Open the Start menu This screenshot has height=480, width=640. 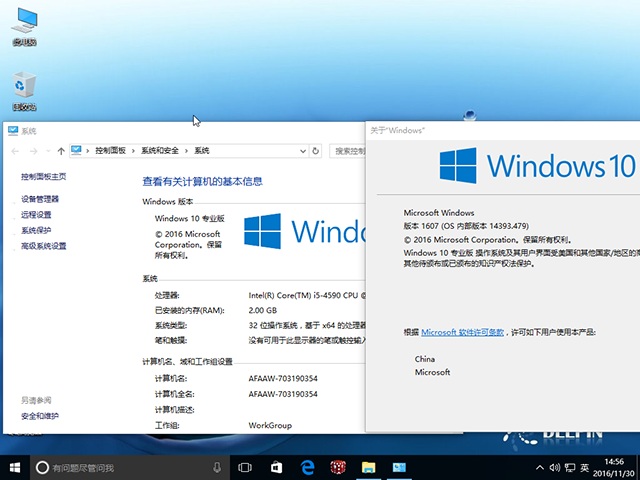coord(15,467)
